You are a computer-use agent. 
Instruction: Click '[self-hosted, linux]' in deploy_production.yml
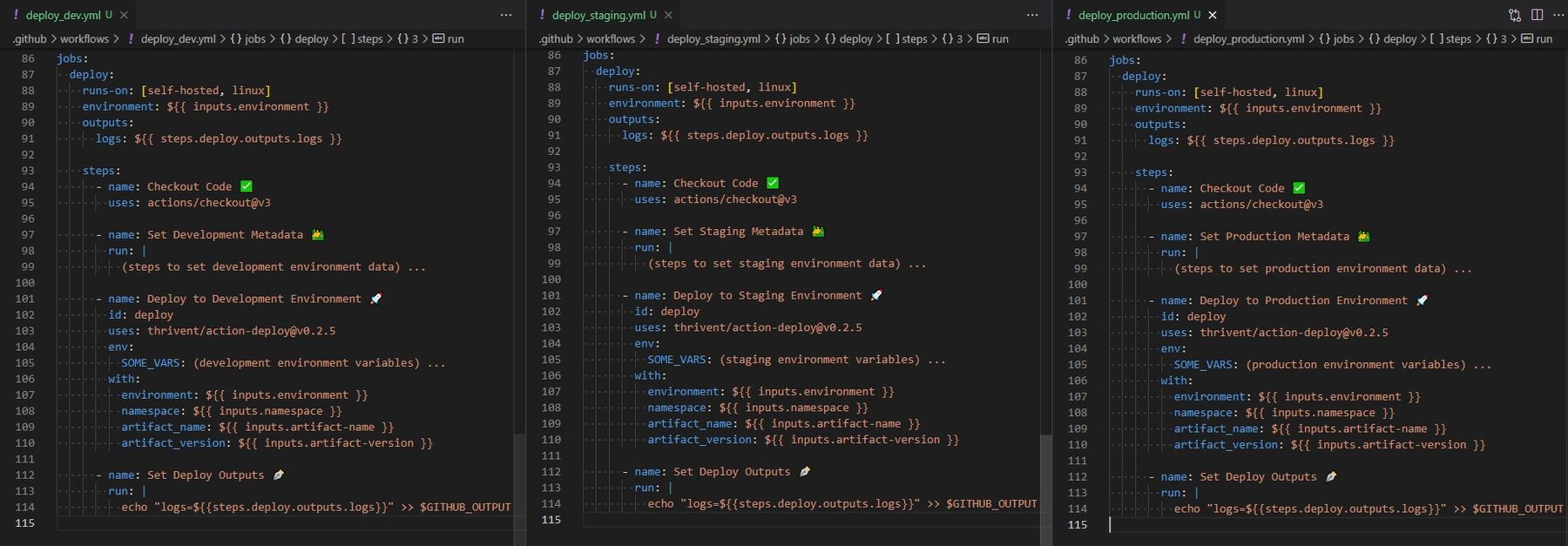(x=1258, y=92)
